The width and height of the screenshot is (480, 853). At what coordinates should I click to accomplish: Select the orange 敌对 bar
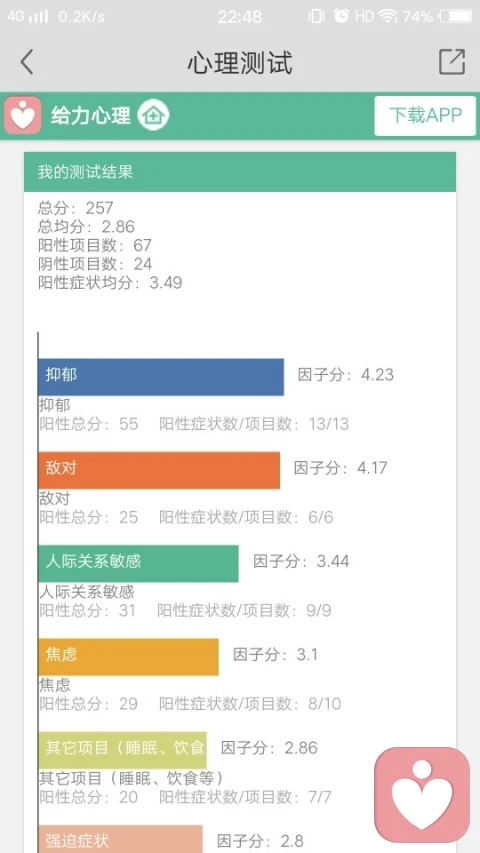click(x=159, y=470)
